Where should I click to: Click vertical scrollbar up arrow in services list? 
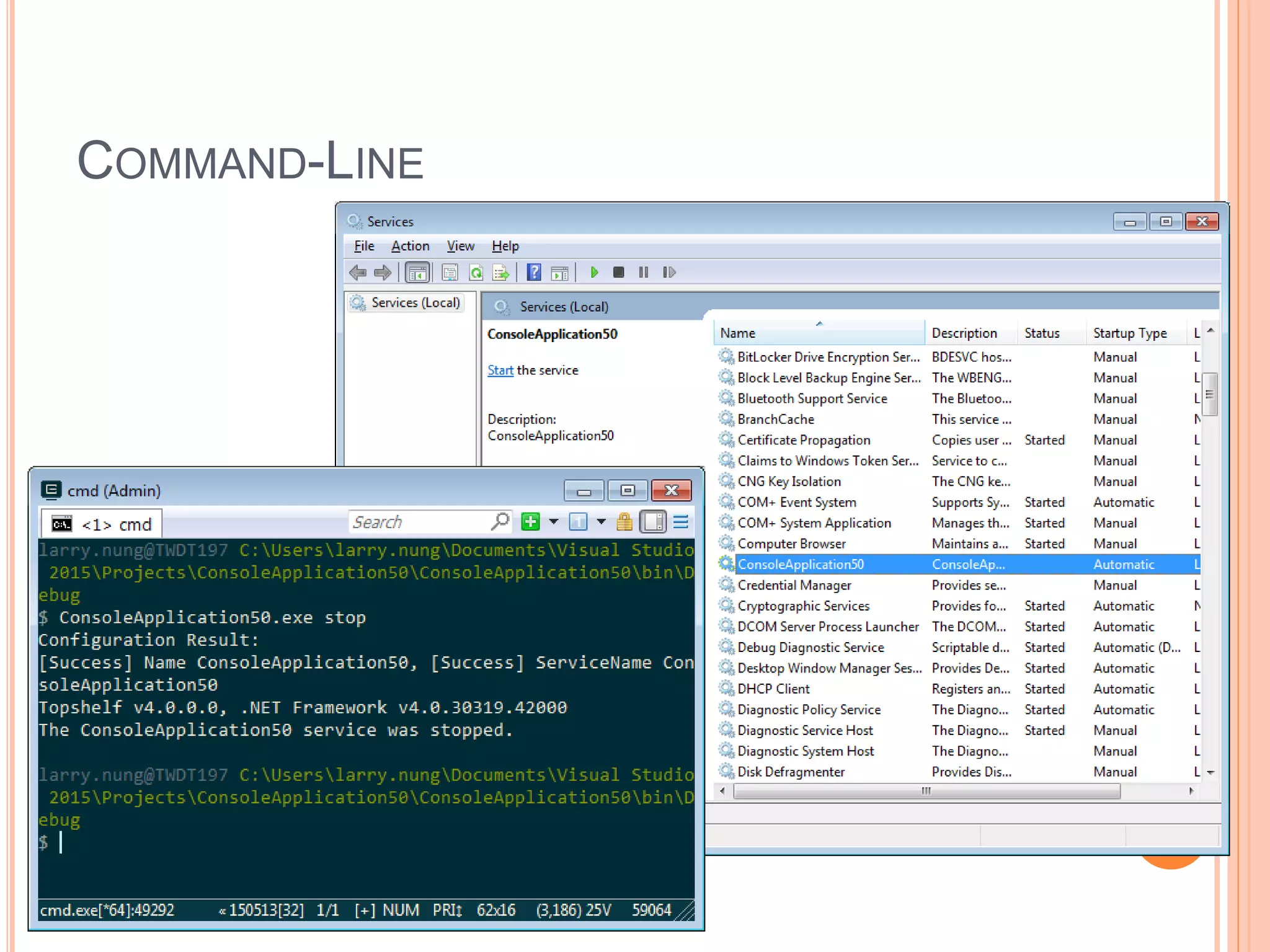tap(1210, 330)
